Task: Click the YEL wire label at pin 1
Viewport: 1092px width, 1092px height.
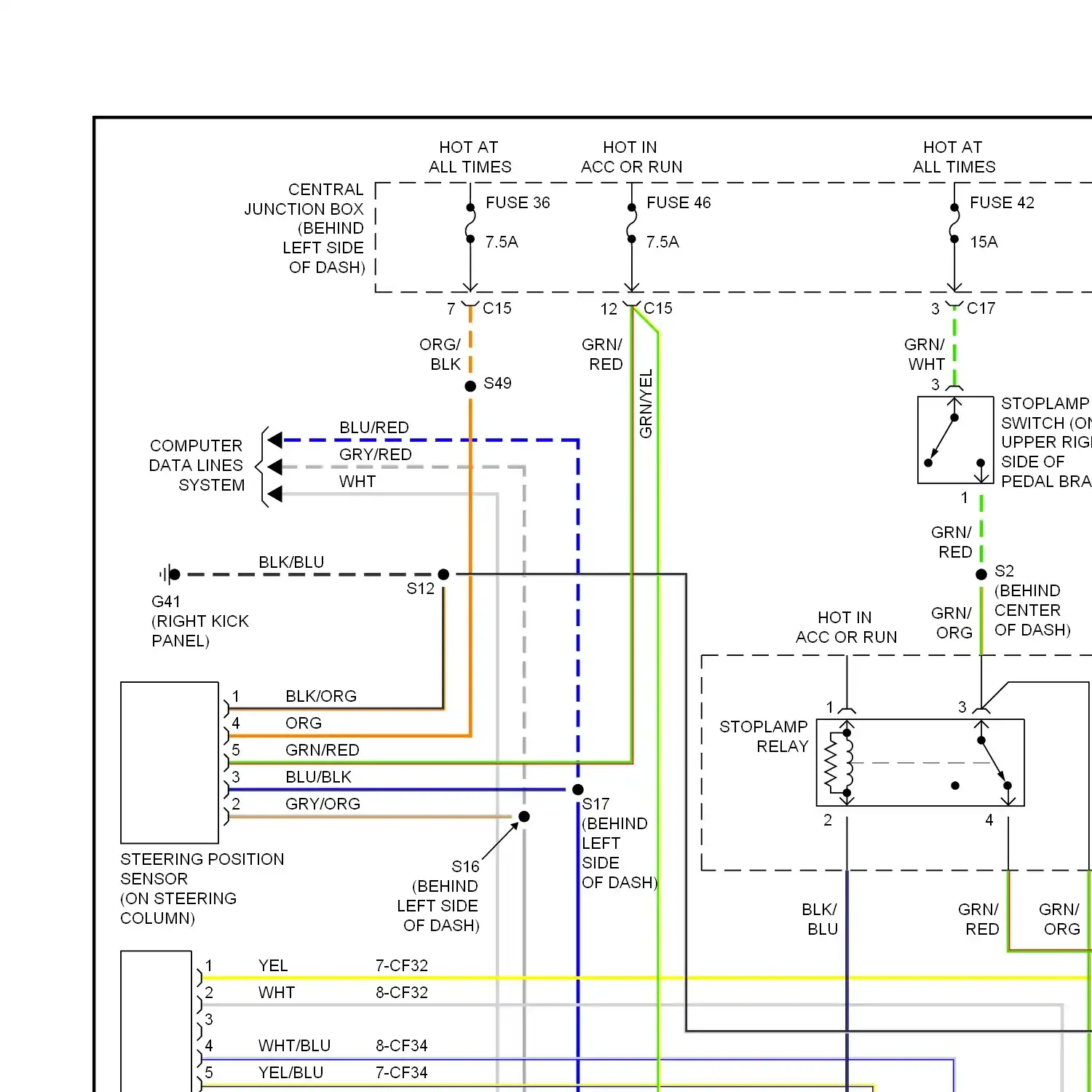Action: tap(273, 965)
